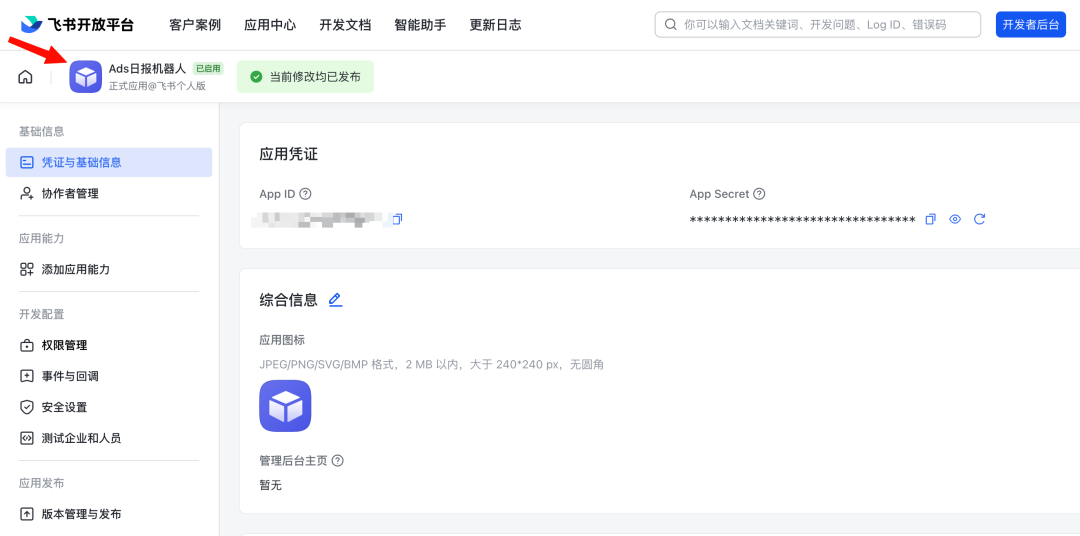The width and height of the screenshot is (1080, 536).
Task: Click the 协作者管理 sidebar icon
Action: 27,194
